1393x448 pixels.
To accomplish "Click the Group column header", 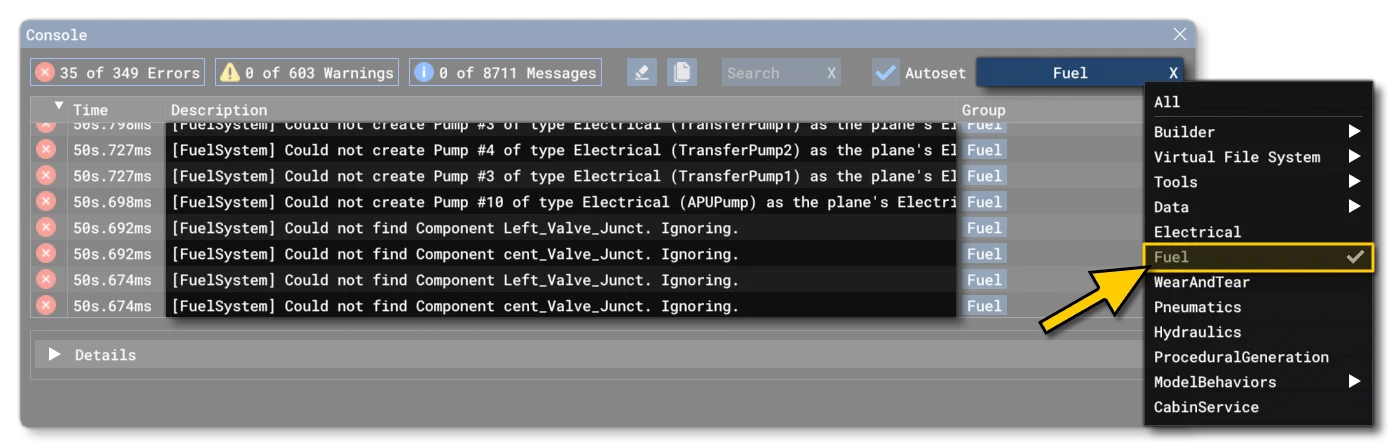I will coord(984,110).
